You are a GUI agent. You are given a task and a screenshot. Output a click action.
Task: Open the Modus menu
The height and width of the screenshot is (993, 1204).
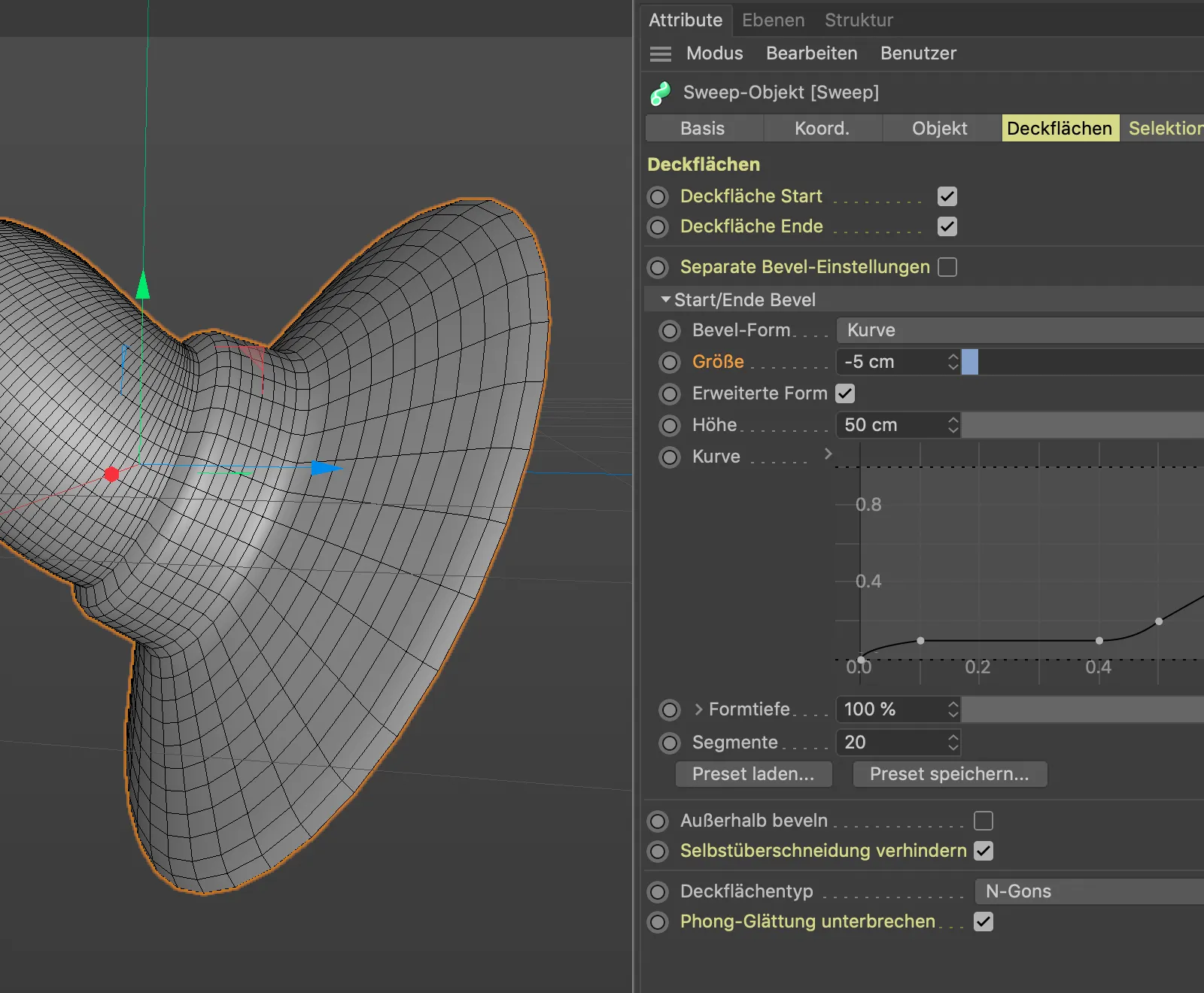coord(714,53)
